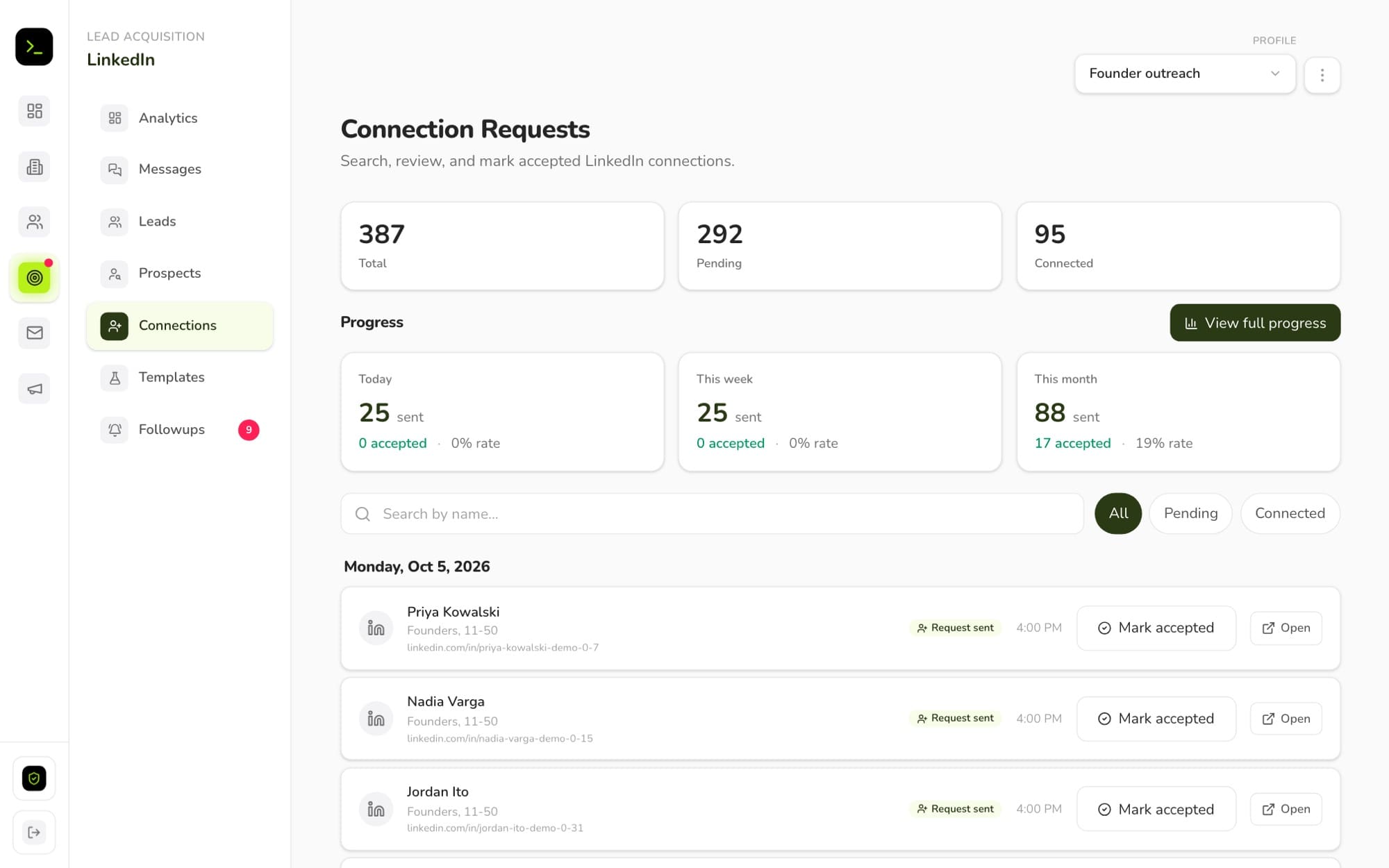The image size is (1389, 868).
Task: Open Priya Kowalski's LinkedIn profile
Action: click(x=1286, y=628)
